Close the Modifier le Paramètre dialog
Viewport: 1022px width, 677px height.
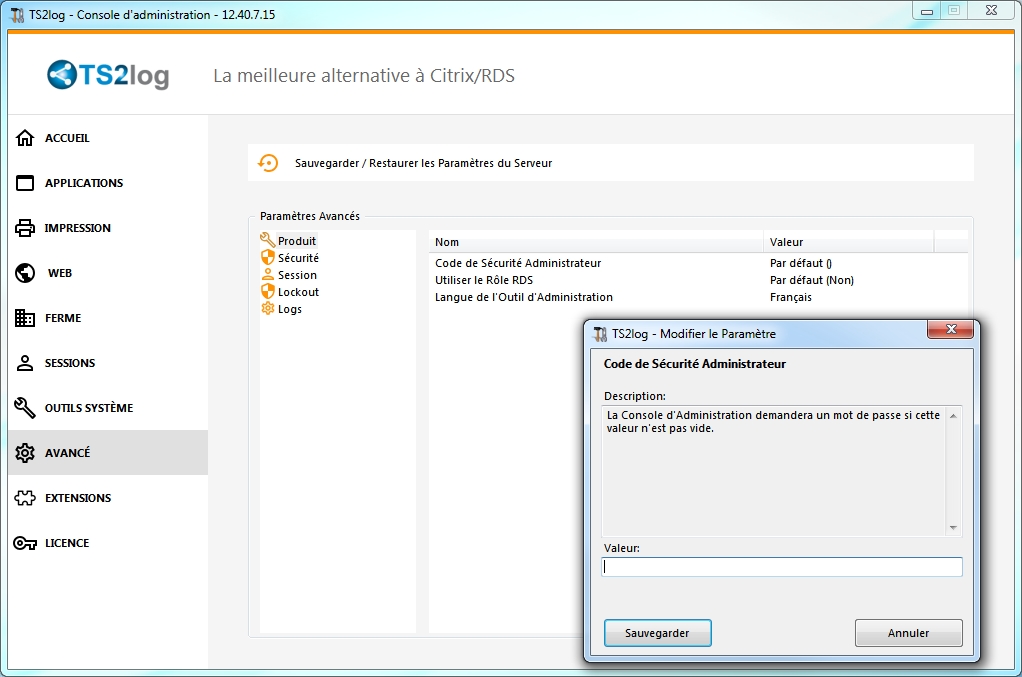click(950, 329)
